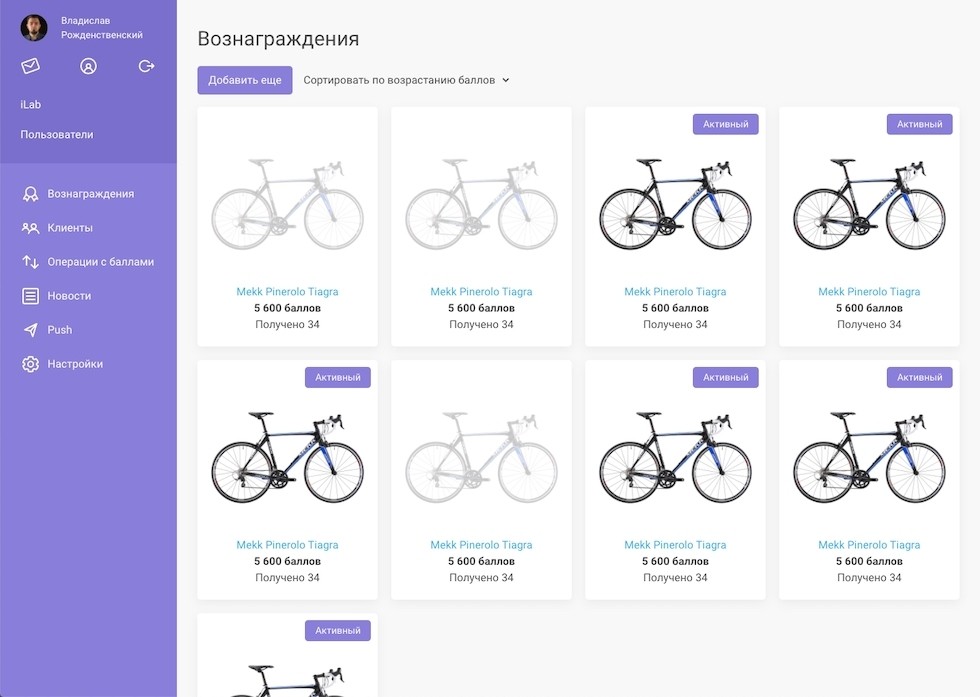Screen dimensions: 980x697
Task: Open the Пользователи sidebar section
Action: click(57, 134)
